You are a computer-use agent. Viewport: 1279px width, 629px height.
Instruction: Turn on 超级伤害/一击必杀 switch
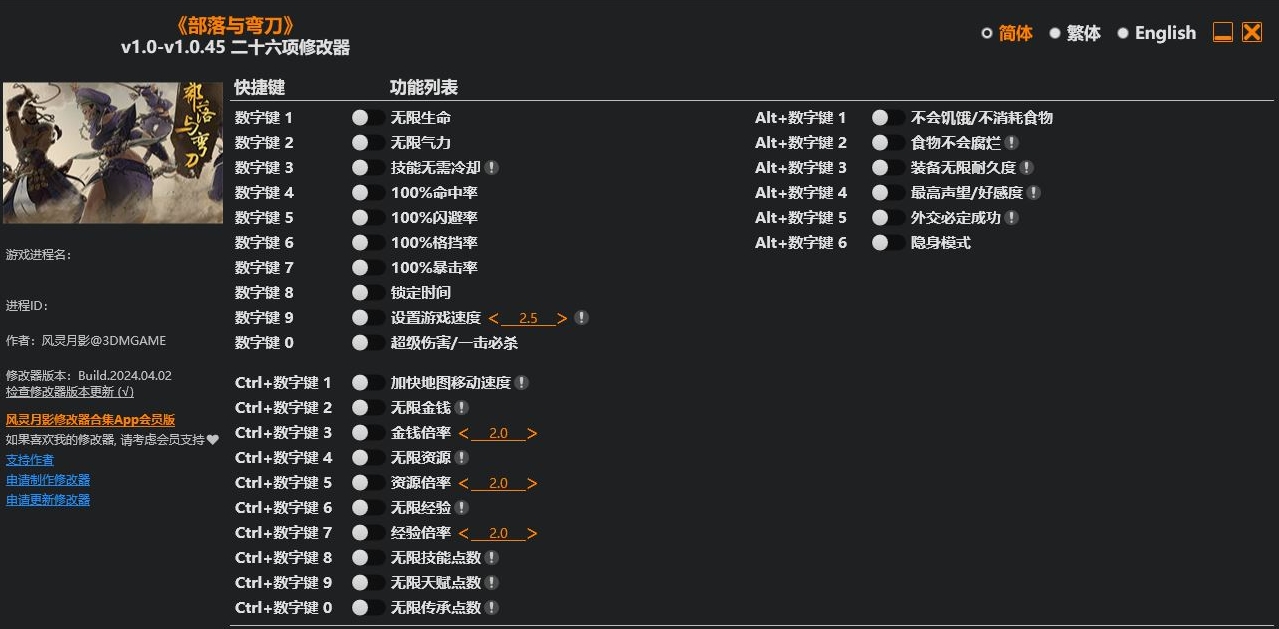368,343
